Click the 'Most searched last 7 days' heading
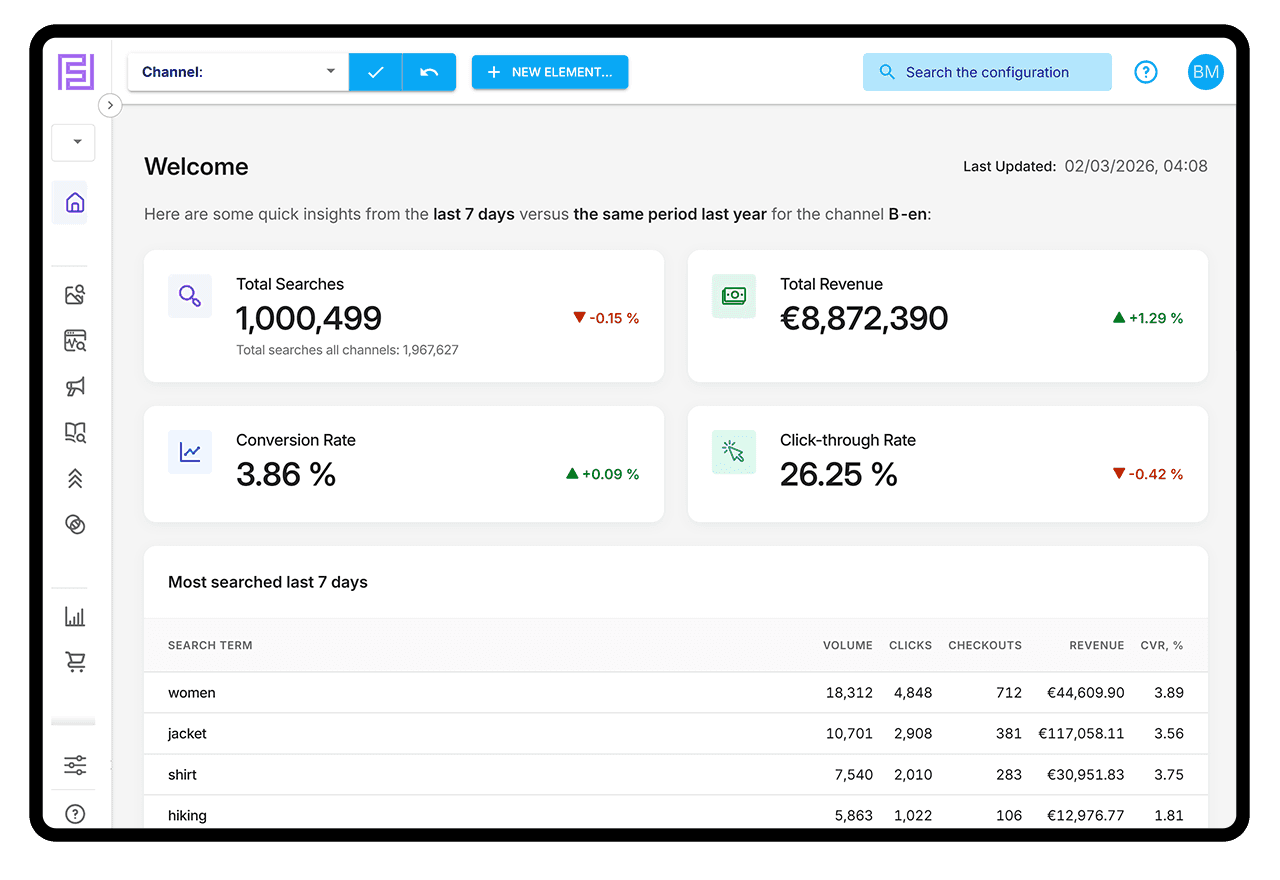This screenshot has width=1280, height=880. [268, 582]
